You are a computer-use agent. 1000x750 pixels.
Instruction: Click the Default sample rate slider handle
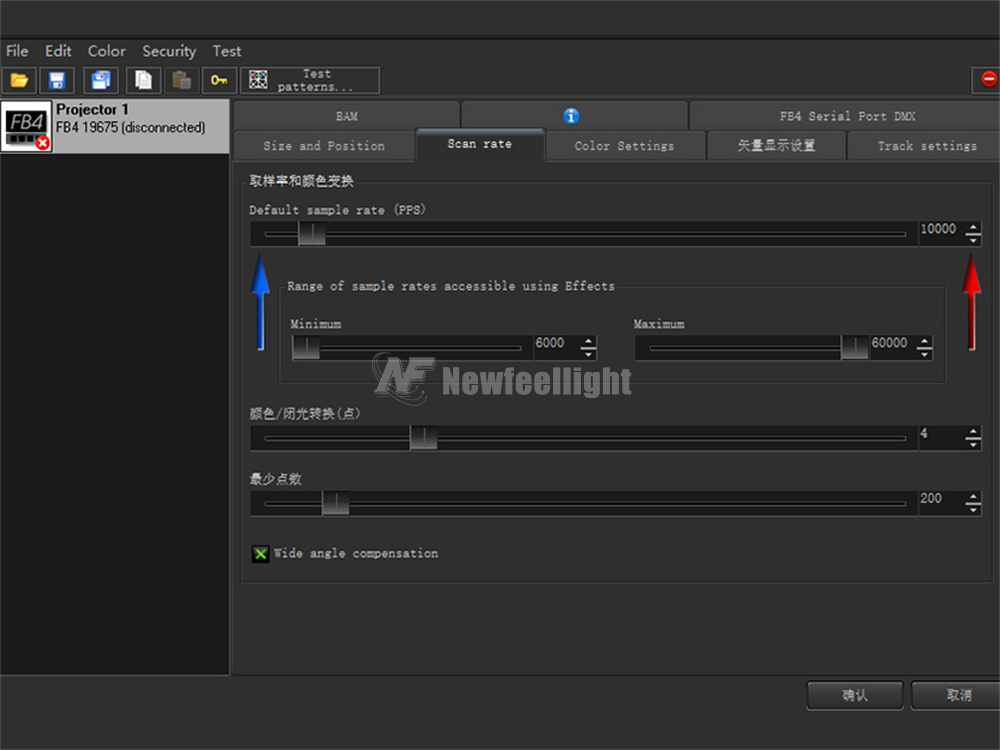[311, 234]
